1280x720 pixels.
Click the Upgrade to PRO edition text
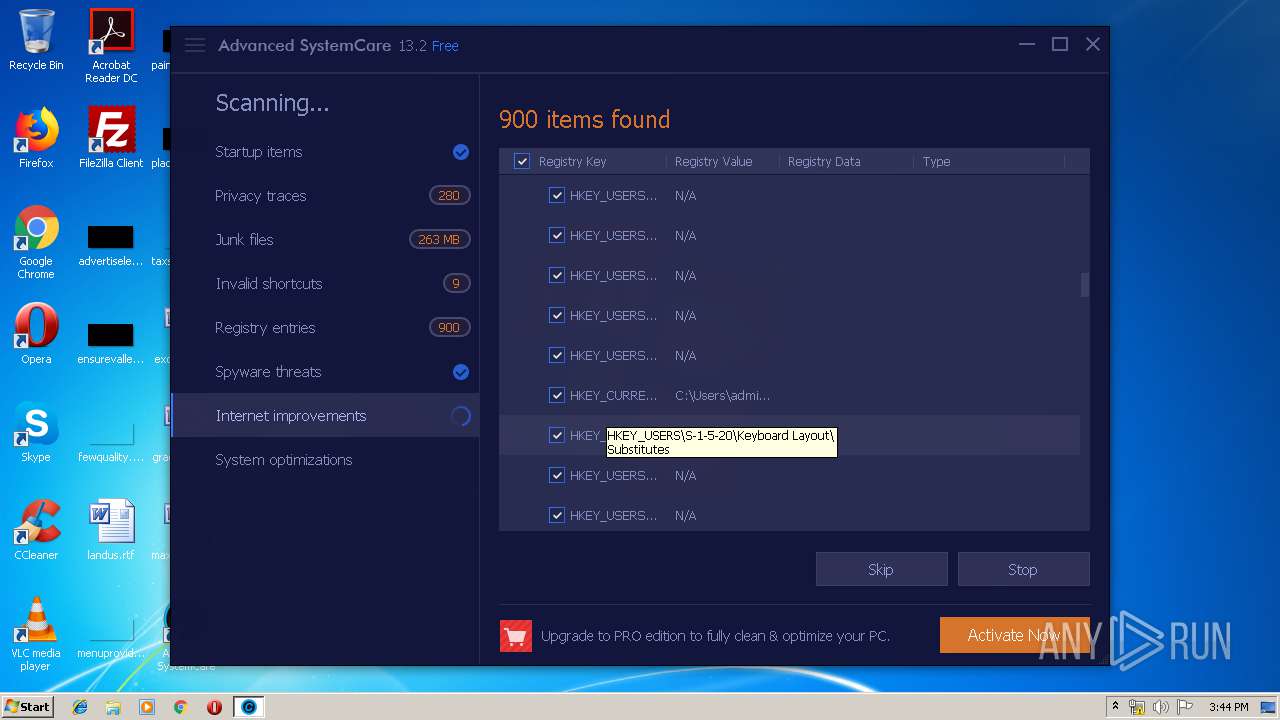point(715,636)
